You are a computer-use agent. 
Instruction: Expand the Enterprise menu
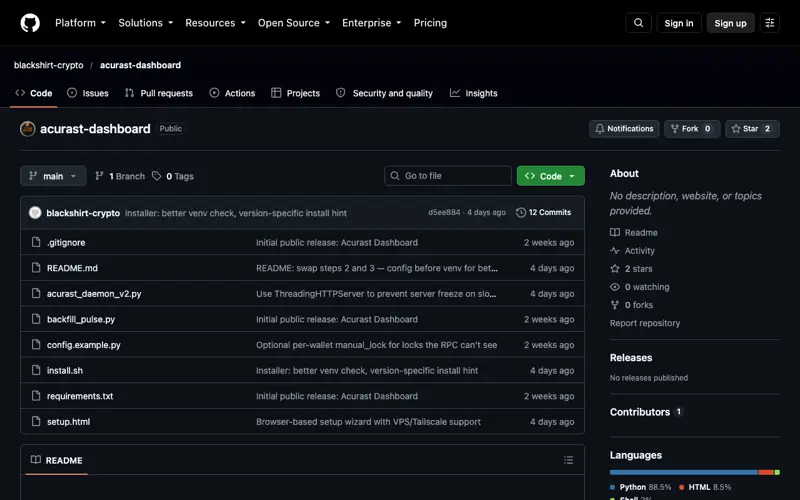point(371,23)
